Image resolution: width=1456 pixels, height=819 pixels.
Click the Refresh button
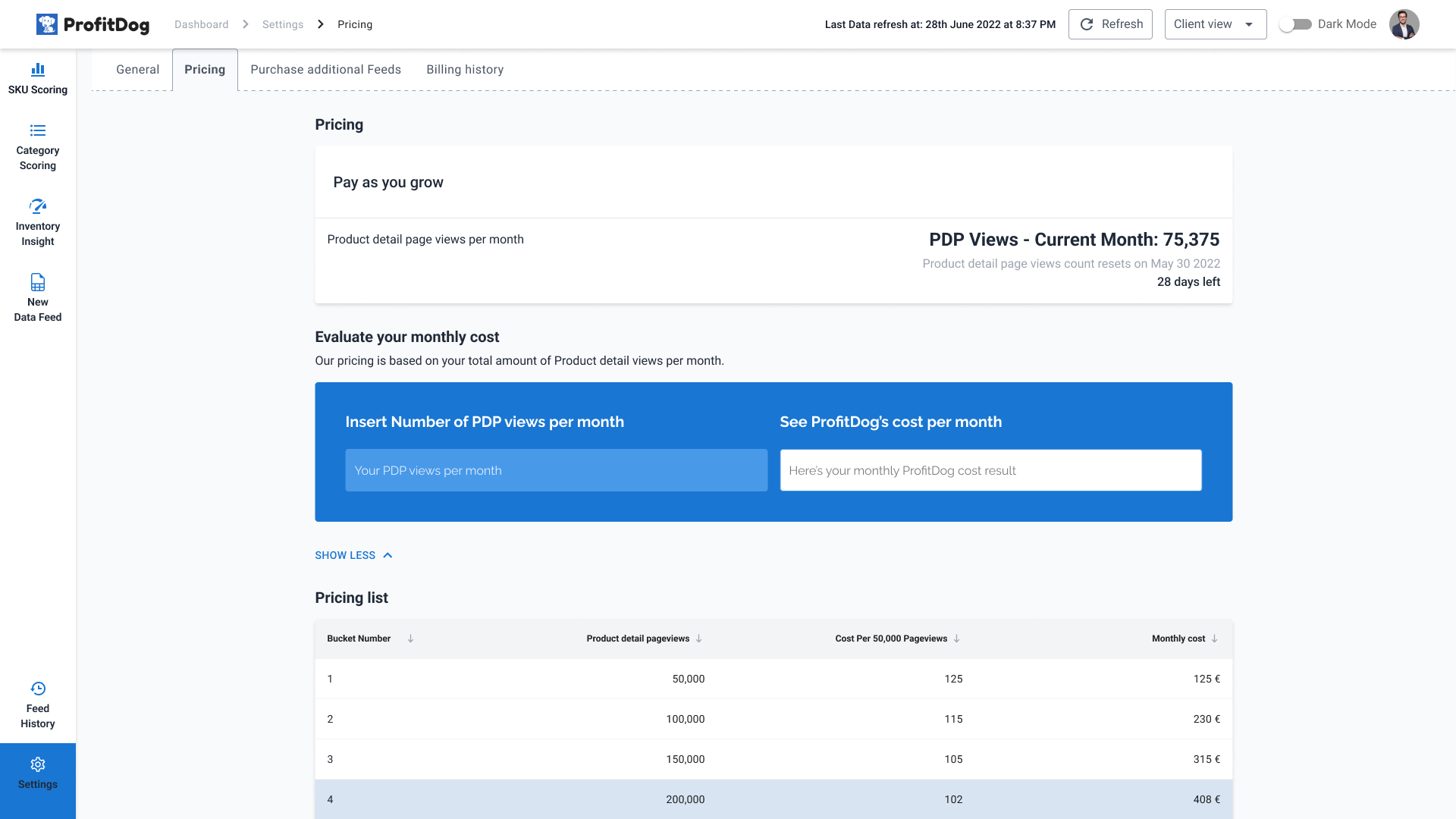click(1110, 24)
